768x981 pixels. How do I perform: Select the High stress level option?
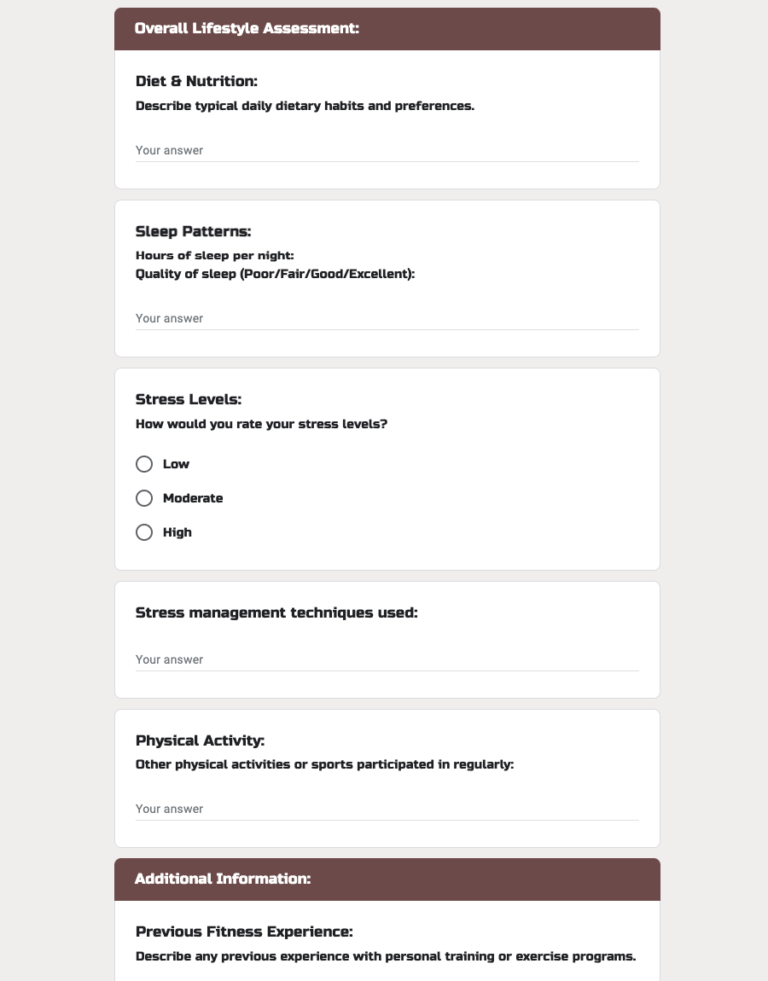tap(143, 532)
